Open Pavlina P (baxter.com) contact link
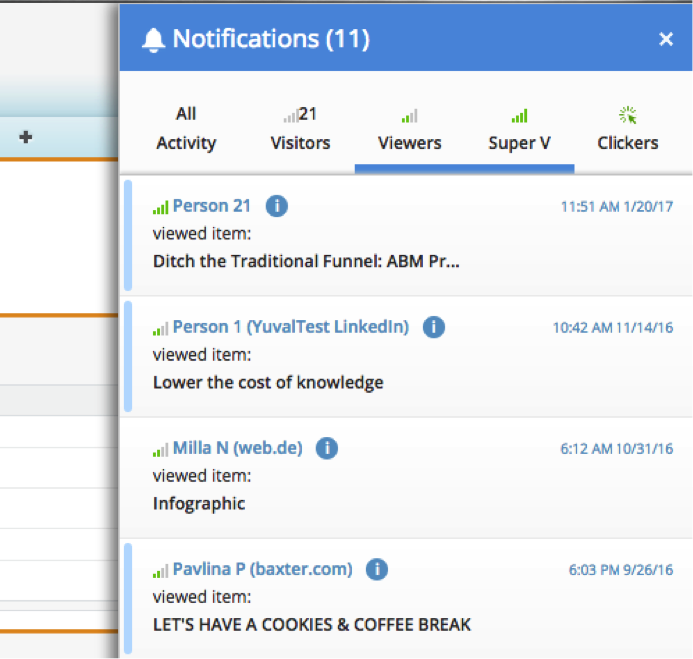Image resolution: width=693 pixels, height=659 pixels. point(262,569)
